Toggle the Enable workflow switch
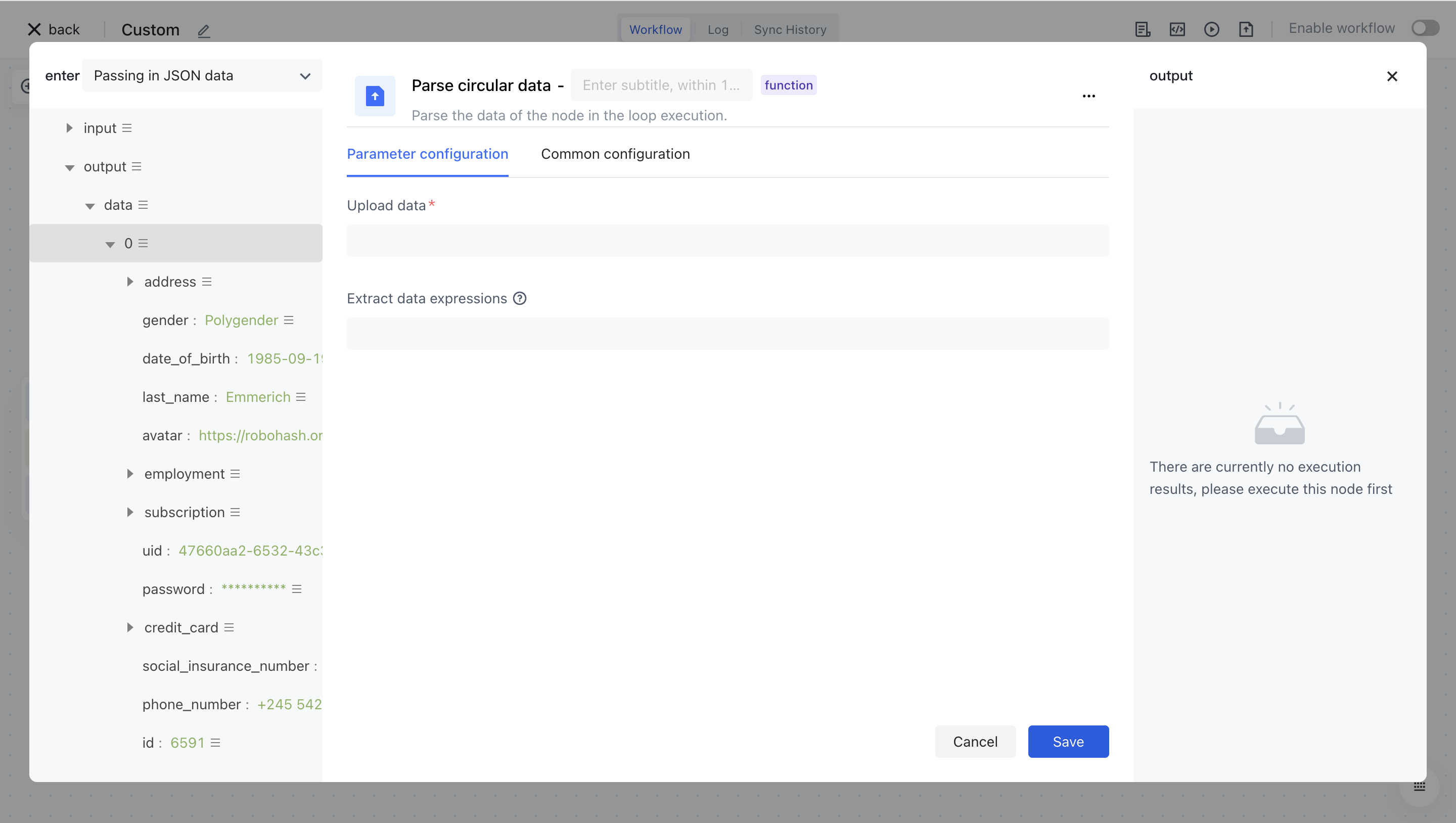Screen dimensions: 1456x823 [1424, 28]
